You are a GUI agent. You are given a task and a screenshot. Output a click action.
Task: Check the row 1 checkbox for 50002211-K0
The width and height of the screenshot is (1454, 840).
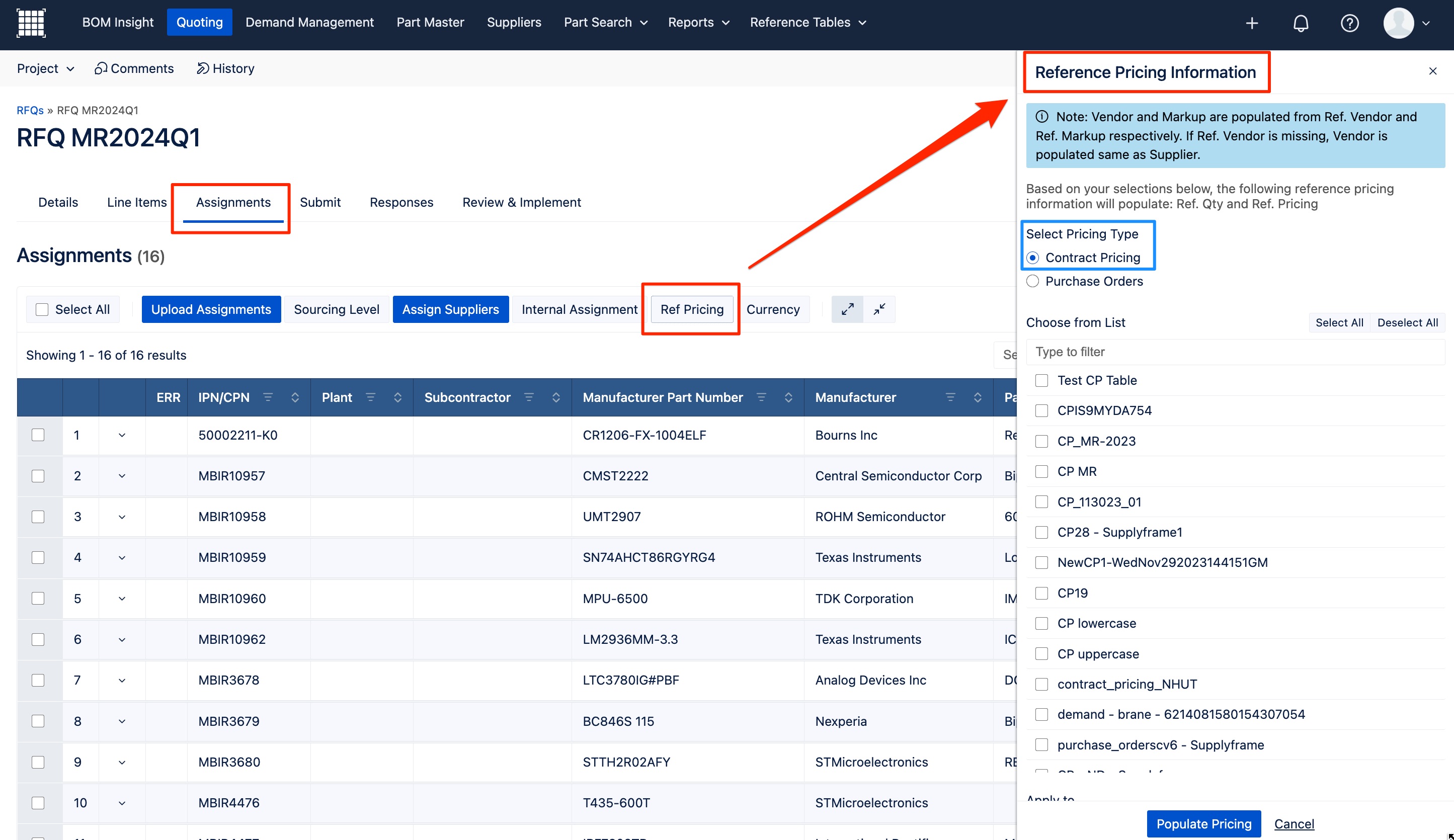tap(38, 435)
